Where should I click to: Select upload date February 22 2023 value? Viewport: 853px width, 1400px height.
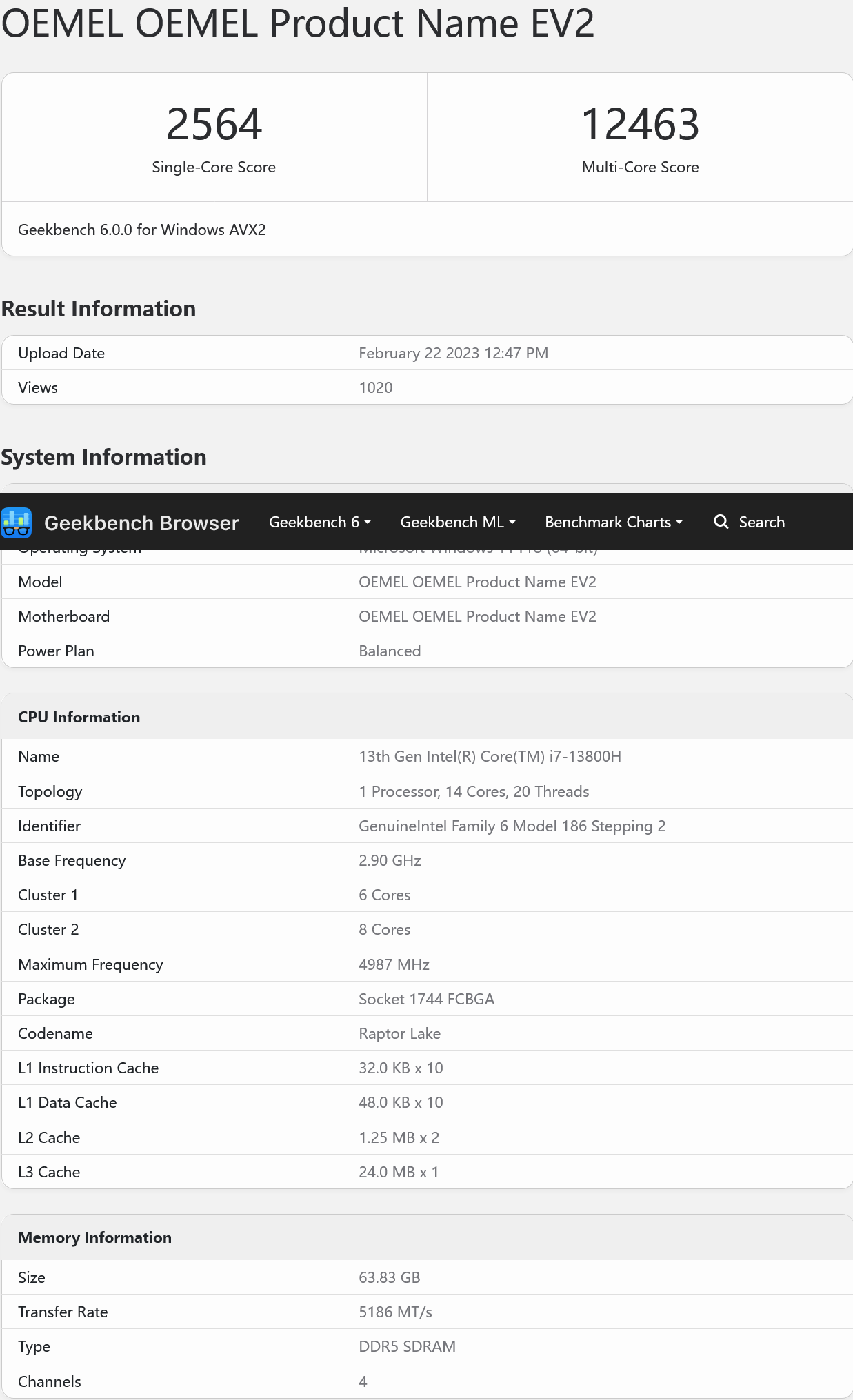453,353
